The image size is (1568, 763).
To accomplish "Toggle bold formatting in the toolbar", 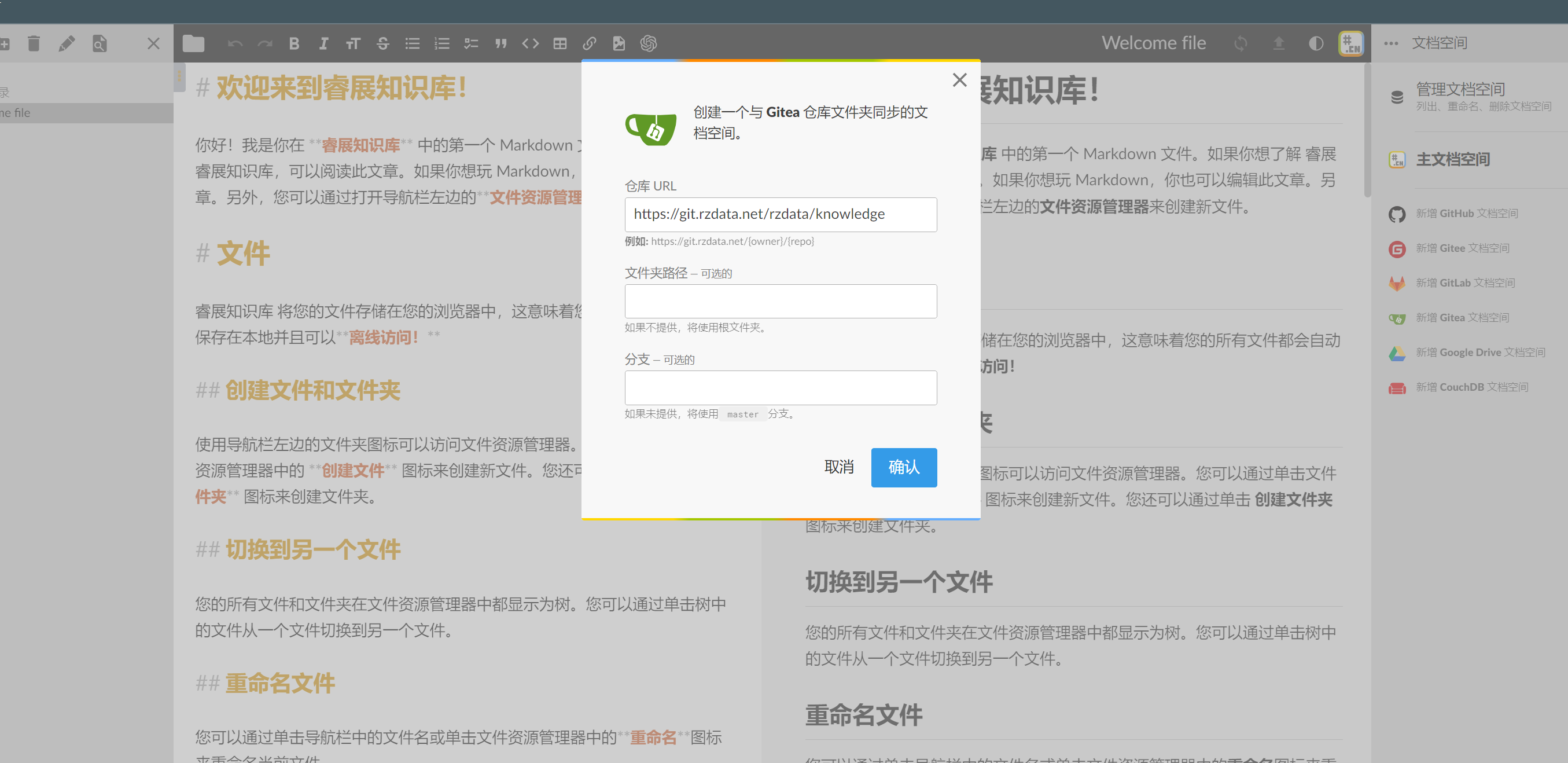I will (294, 43).
